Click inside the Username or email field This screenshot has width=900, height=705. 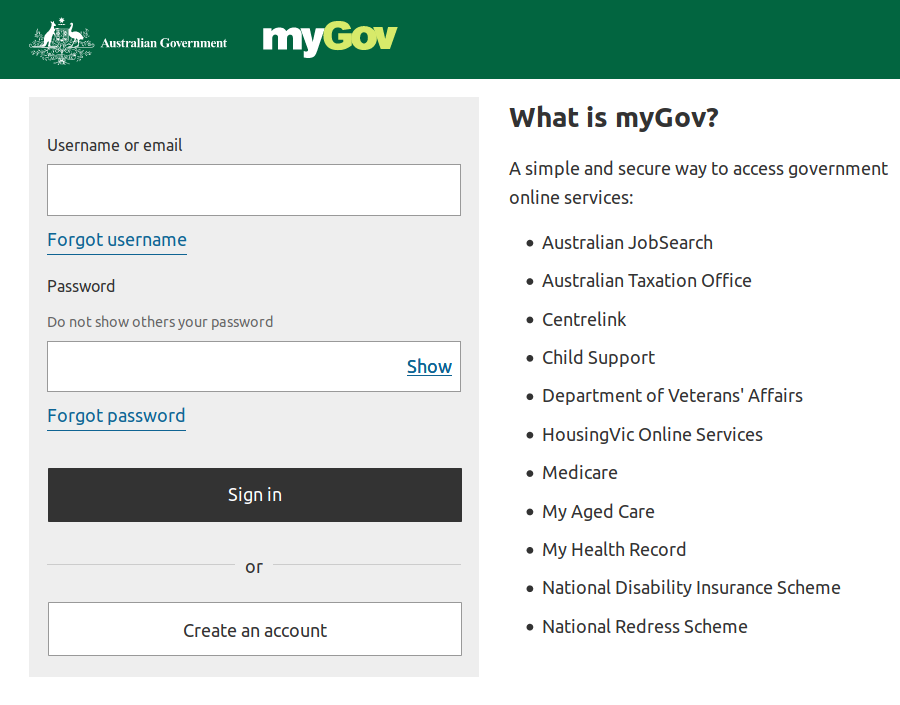[254, 189]
